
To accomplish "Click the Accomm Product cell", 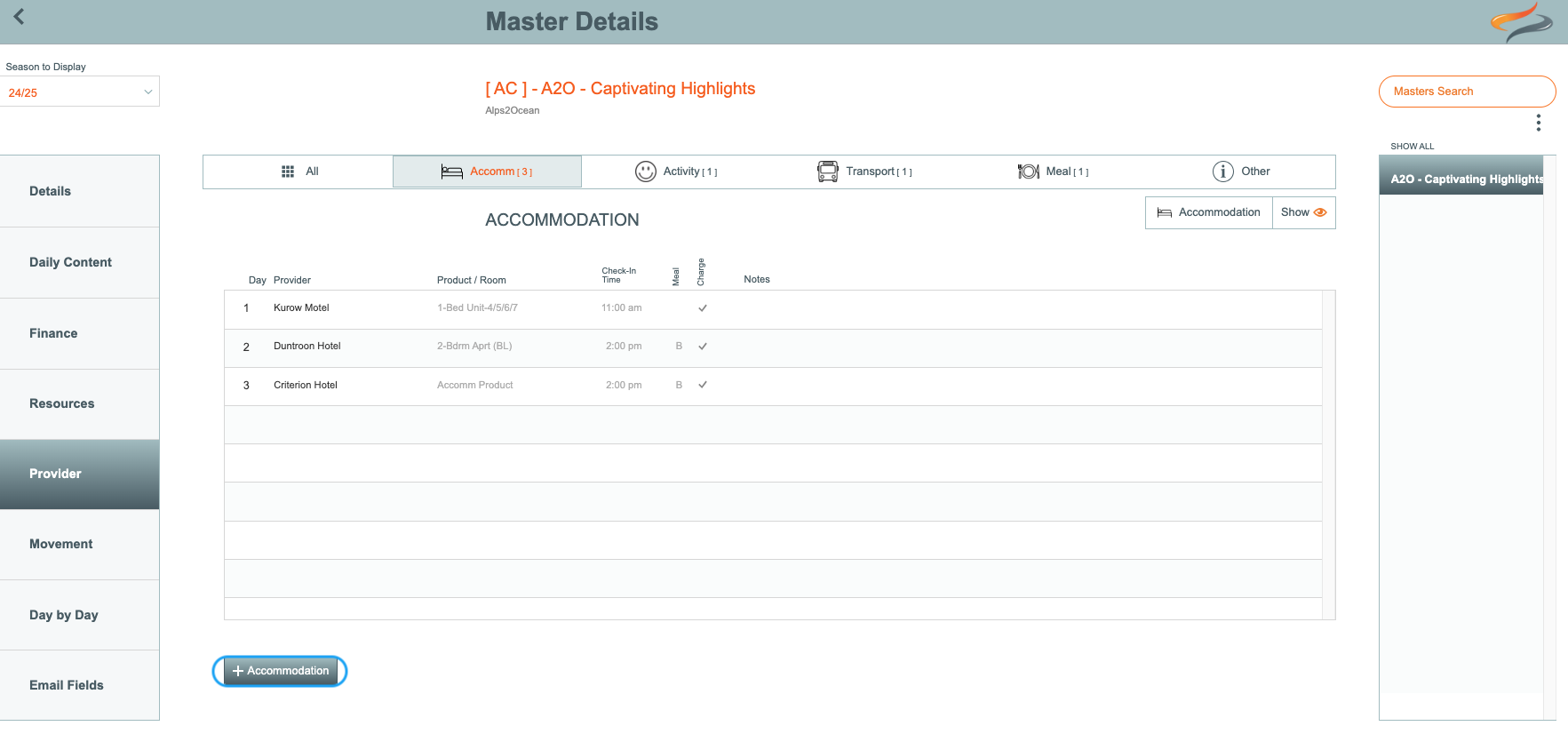I will pyautogui.click(x=475, y=385).
